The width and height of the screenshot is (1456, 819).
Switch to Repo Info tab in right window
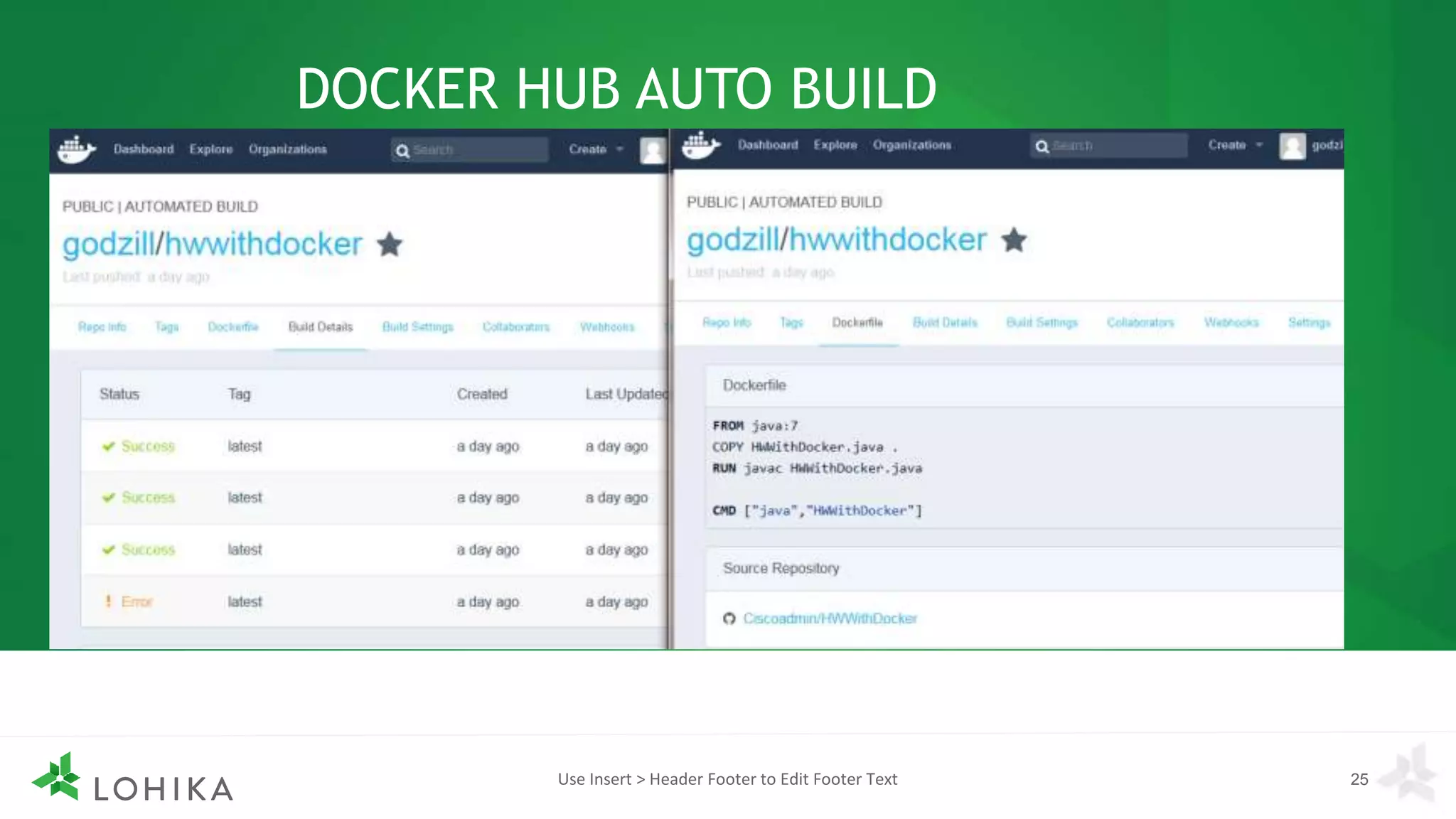pos(727,323)
